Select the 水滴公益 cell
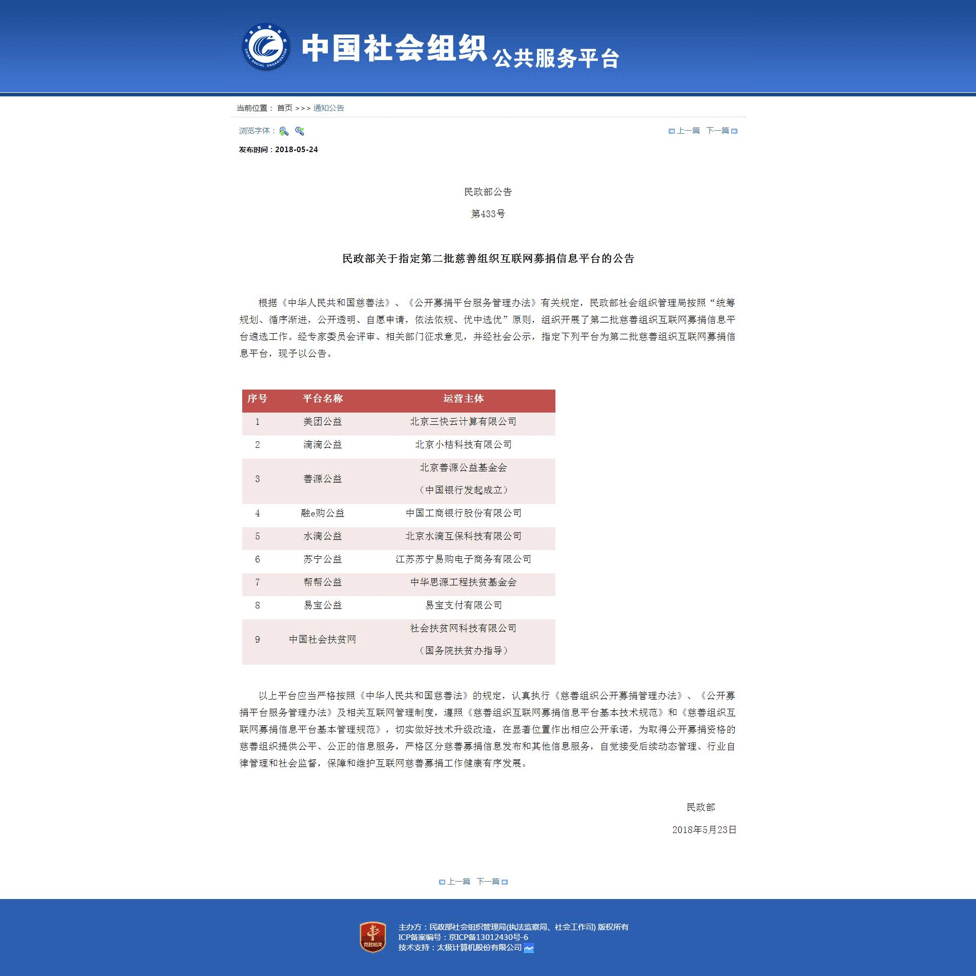This screenshot has width=976, height=976. [x=322, y=536]
